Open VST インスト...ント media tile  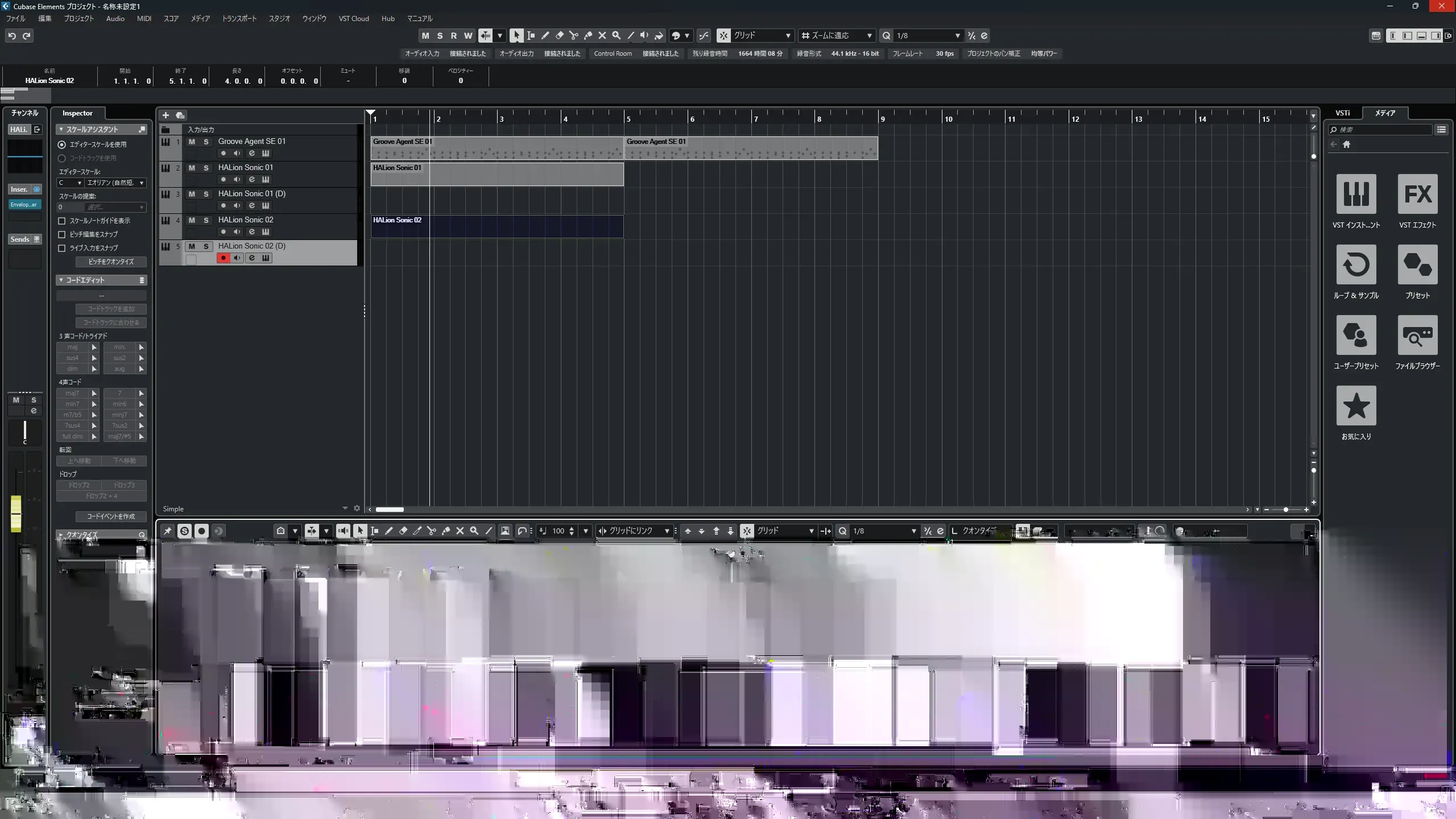[1356, 195]
